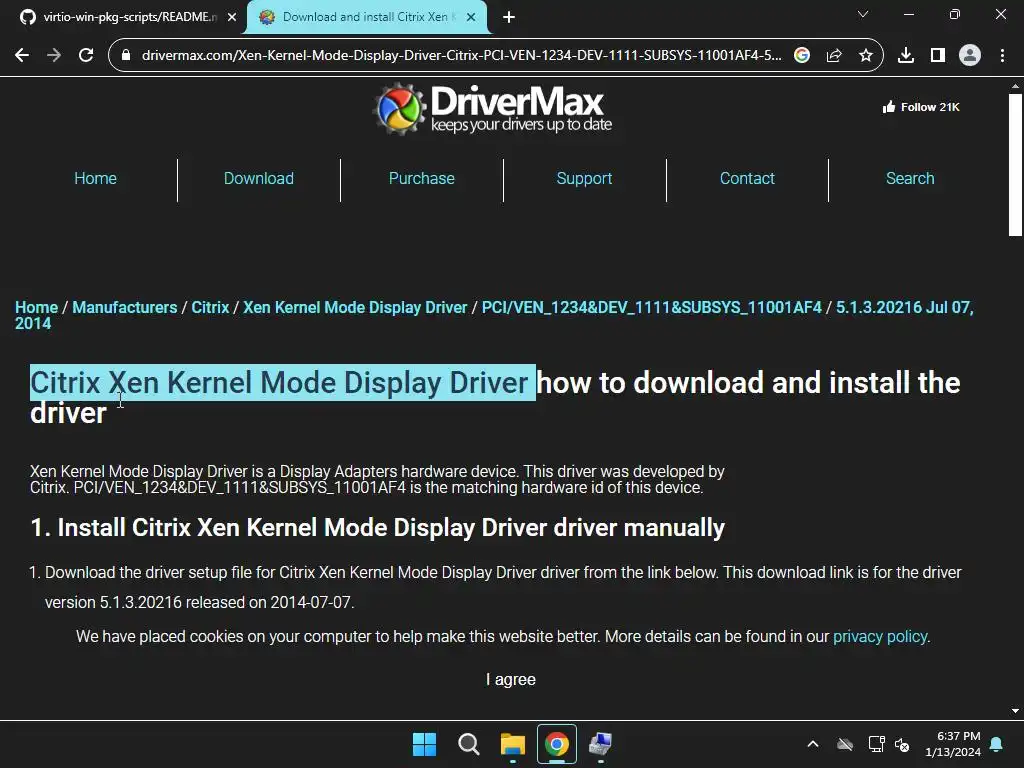View site security lock info
This screenshot has height=768, width=1024.
pyautogui.click(x=126, y=56)
